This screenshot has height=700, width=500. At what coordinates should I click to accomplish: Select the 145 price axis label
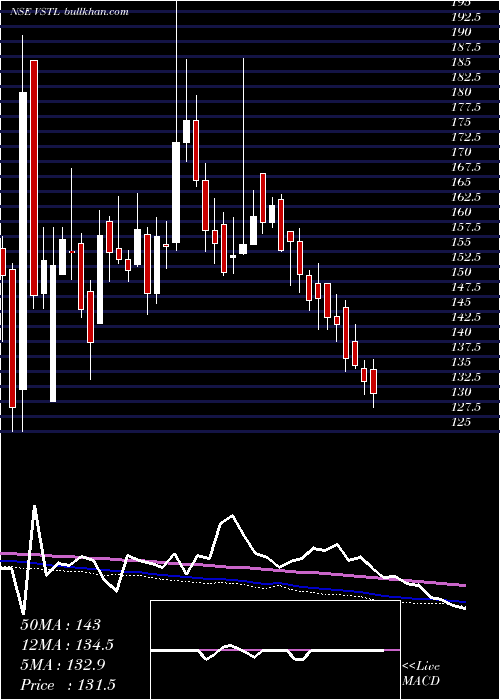tap(461, 302)
